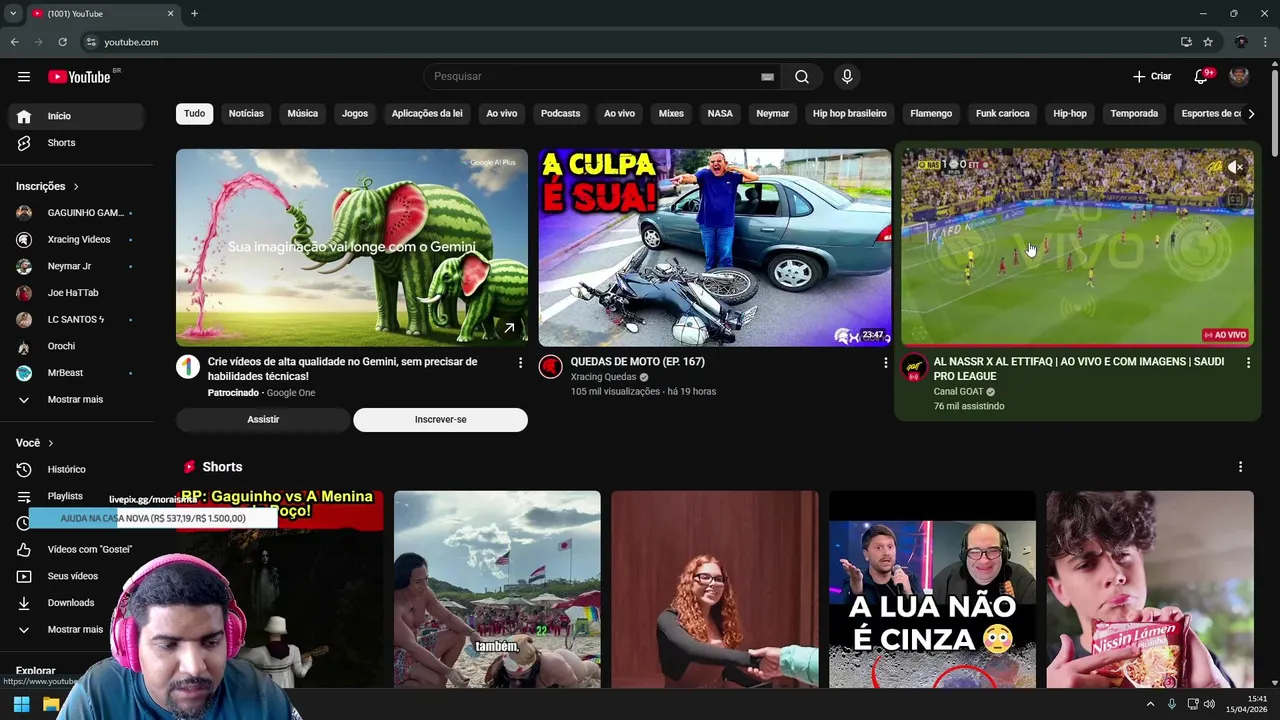Screen dimensions: 1280x720
Task: Open notifications bell
Action: click(1201, 77)
